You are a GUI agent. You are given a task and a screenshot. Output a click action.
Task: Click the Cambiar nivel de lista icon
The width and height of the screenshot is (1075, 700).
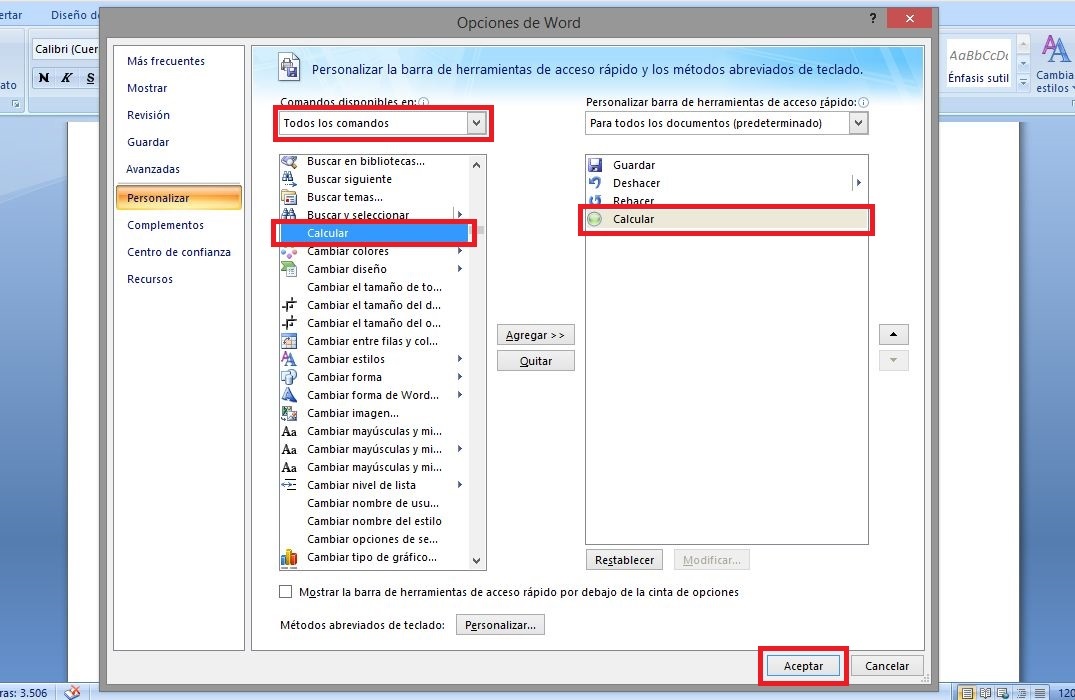click(x=289, y=485)
